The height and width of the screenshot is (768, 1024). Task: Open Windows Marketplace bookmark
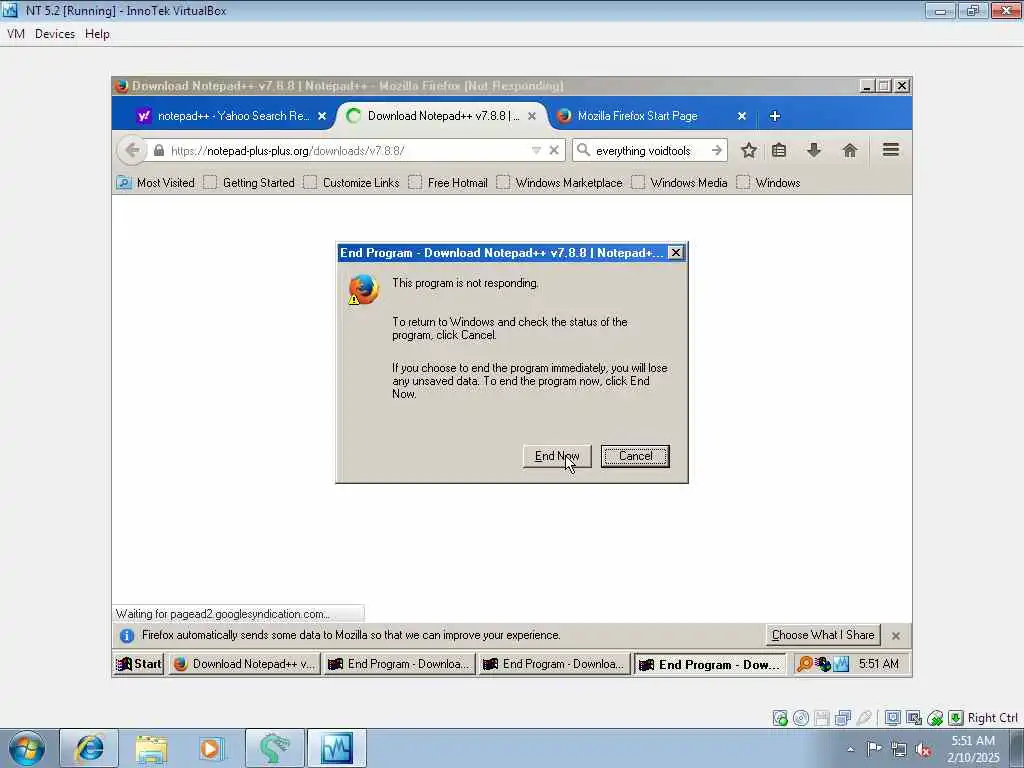click(560, 183)
